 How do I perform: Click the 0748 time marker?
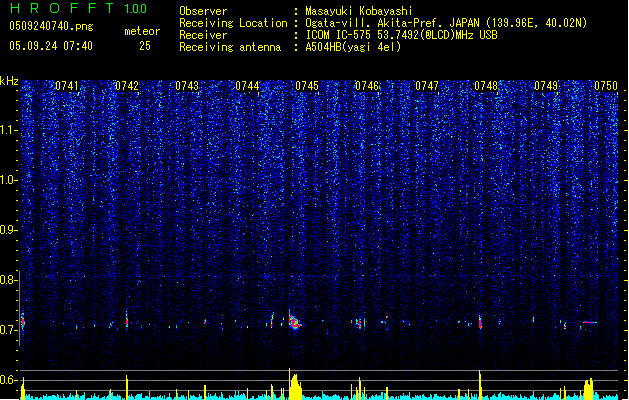point(486,86)
